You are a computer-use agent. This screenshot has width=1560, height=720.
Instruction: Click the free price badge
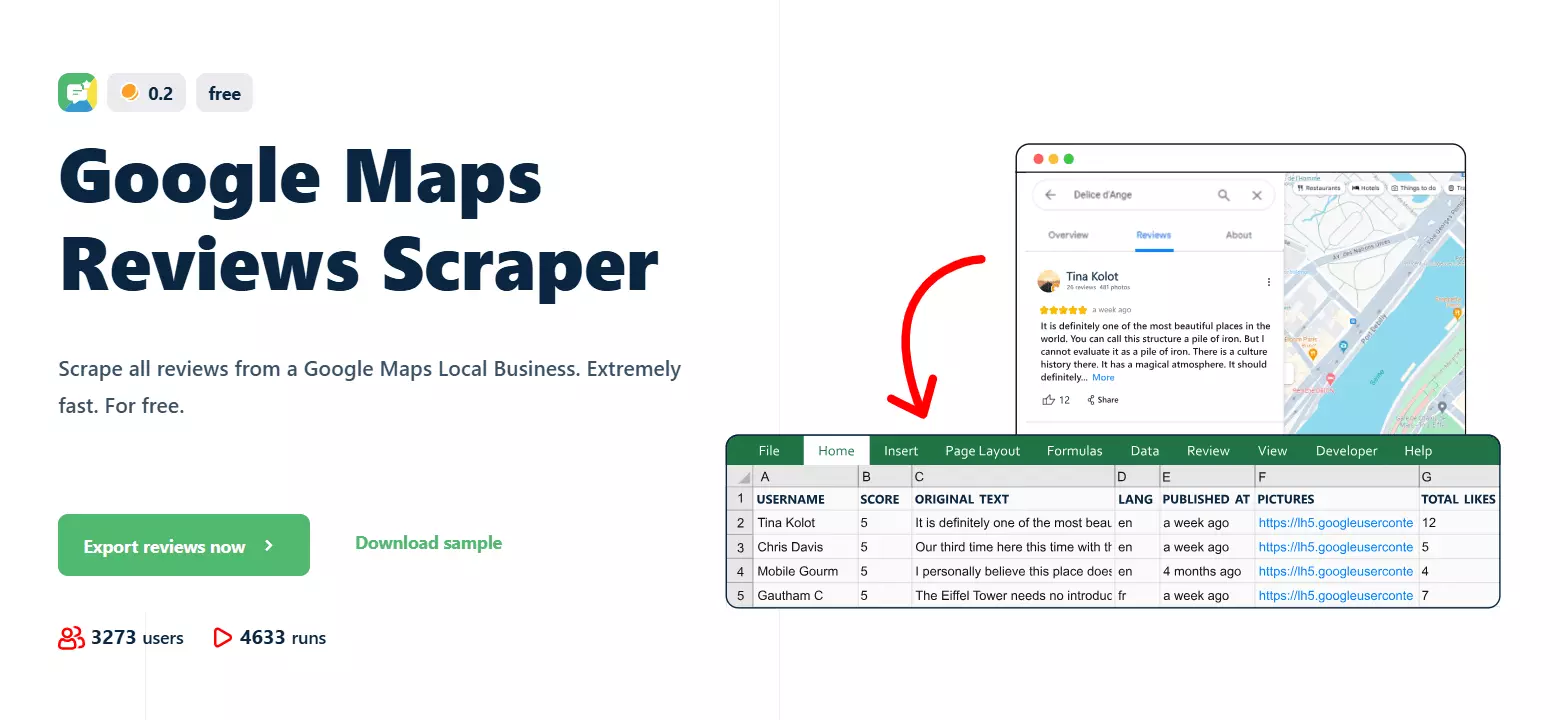point(224,93)
